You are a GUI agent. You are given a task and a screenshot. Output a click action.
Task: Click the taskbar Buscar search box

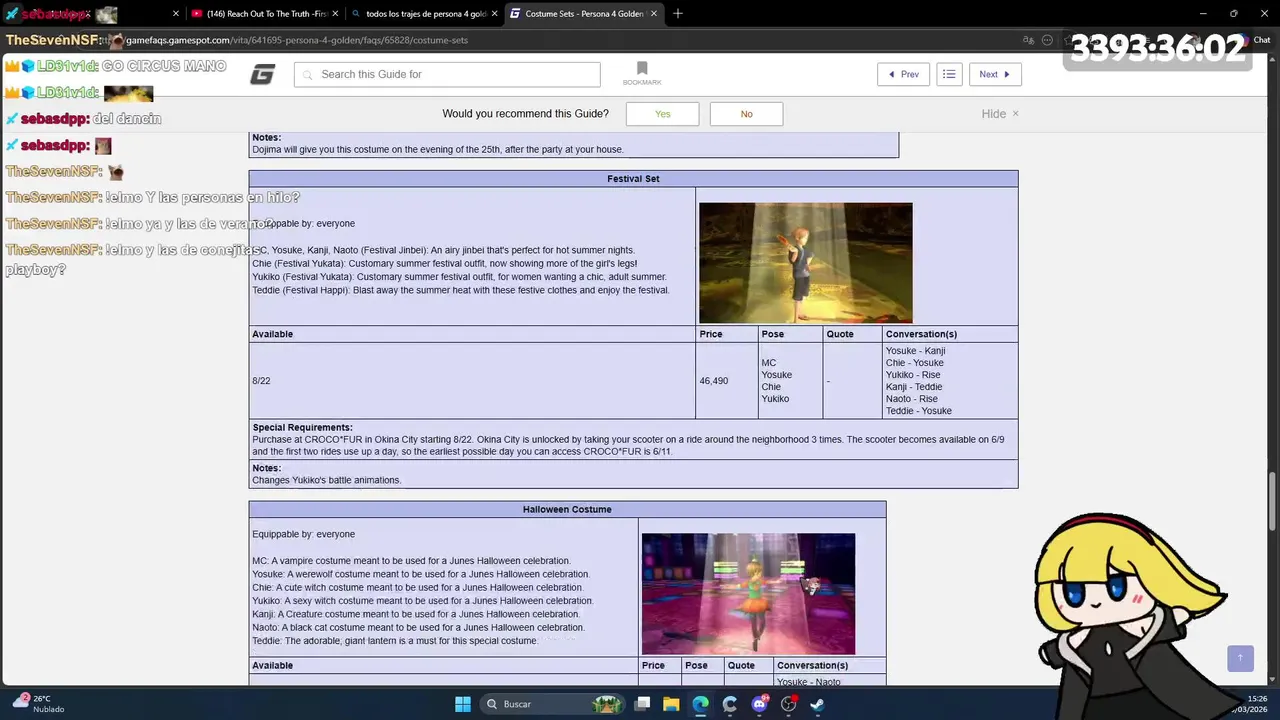click(553, 704)
